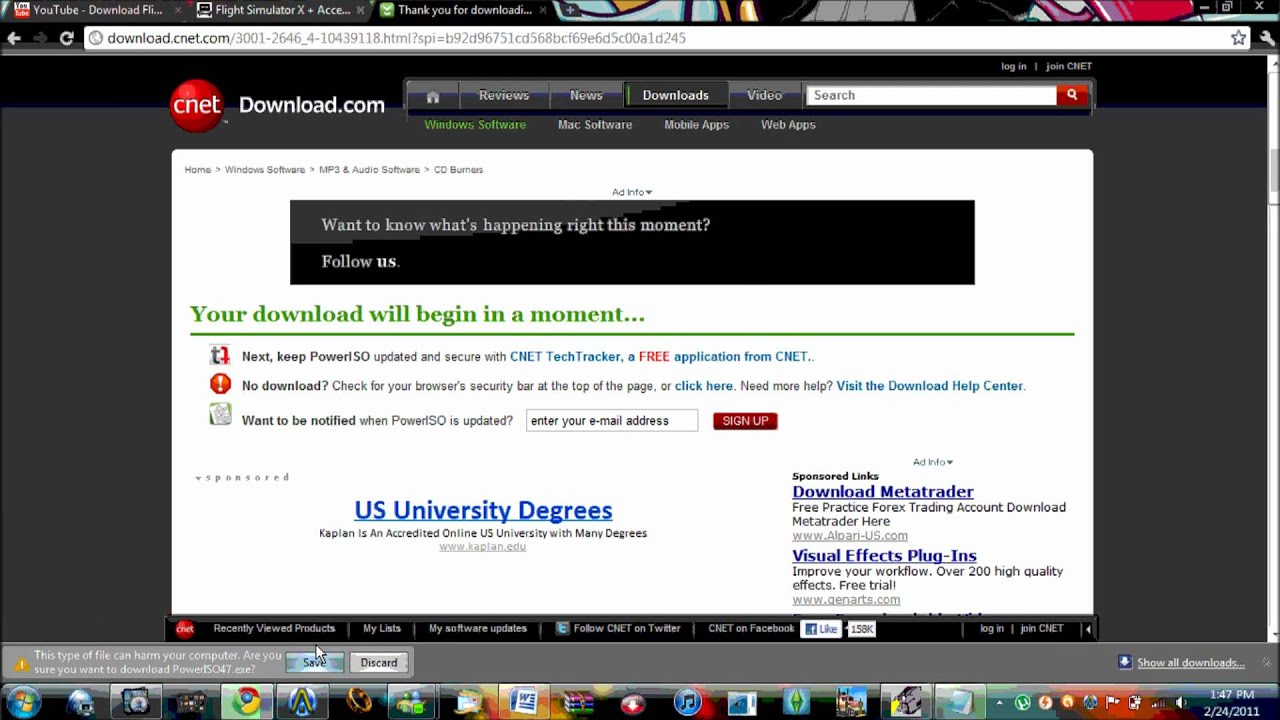Image resolution: width=1280 pixels, height=720 pixels.
Task: Open 'Recently Viewed Products' in bottom toolbar
Action: 274,628
